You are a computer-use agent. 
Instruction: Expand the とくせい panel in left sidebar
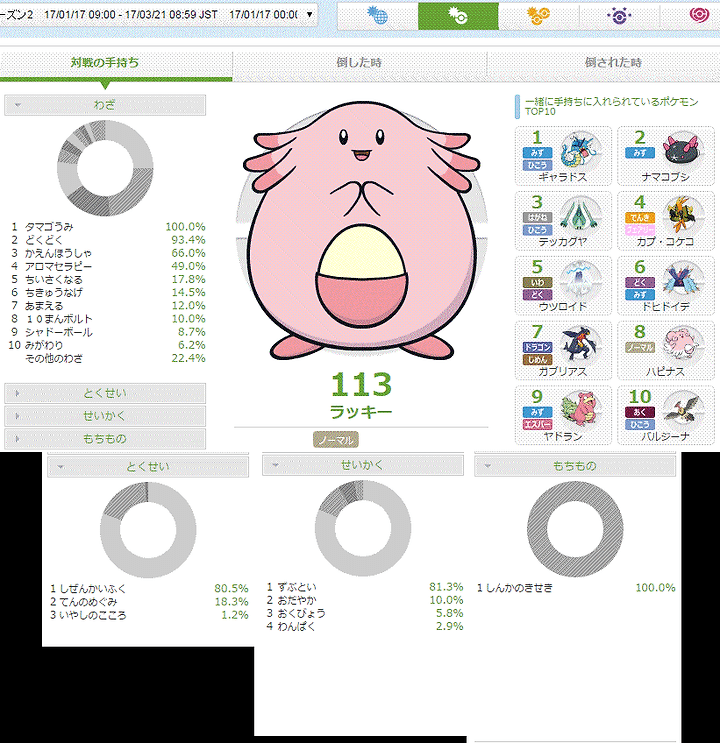pyautogui.click(x=105, y=393)
